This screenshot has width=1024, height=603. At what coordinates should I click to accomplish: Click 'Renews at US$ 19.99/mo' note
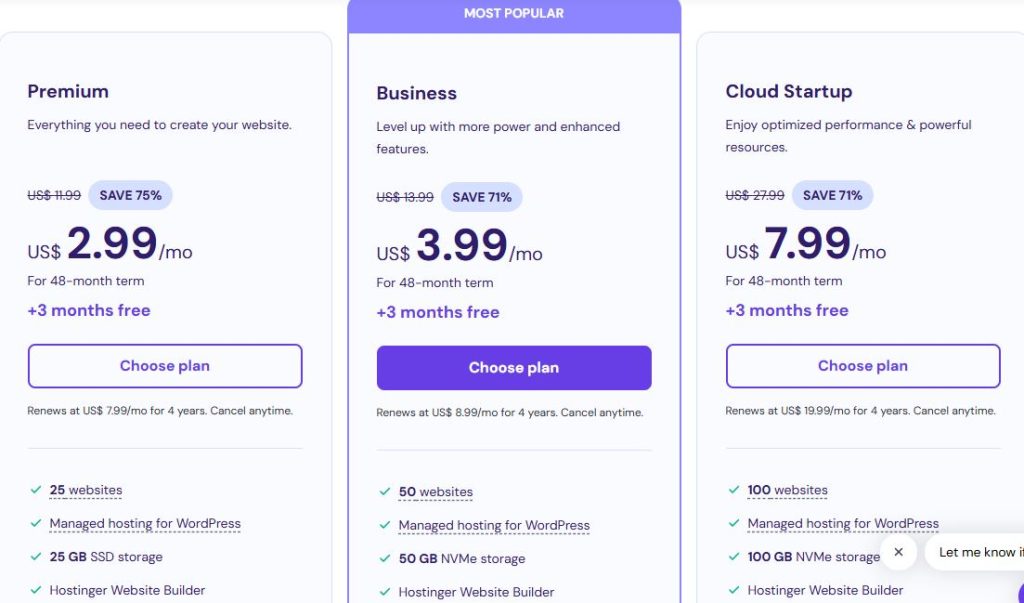click(860, 411)
